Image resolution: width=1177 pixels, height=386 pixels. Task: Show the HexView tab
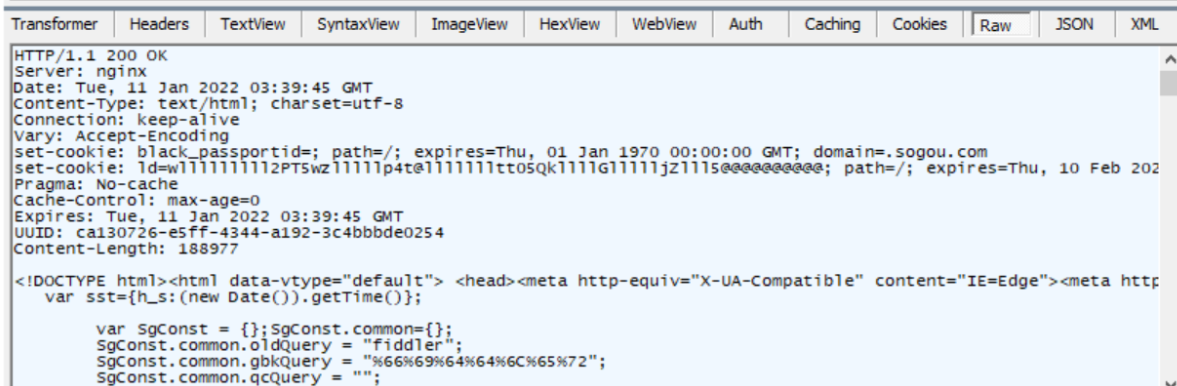(x=570, y=24)
